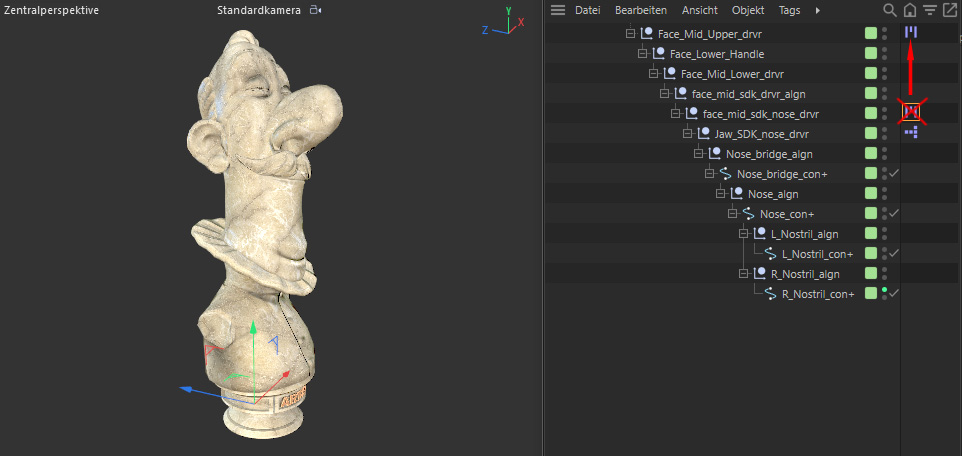Collapse the L_Nostril_algn branch
Viewport: 962px width, 456px height.
(x=744, y=233)
